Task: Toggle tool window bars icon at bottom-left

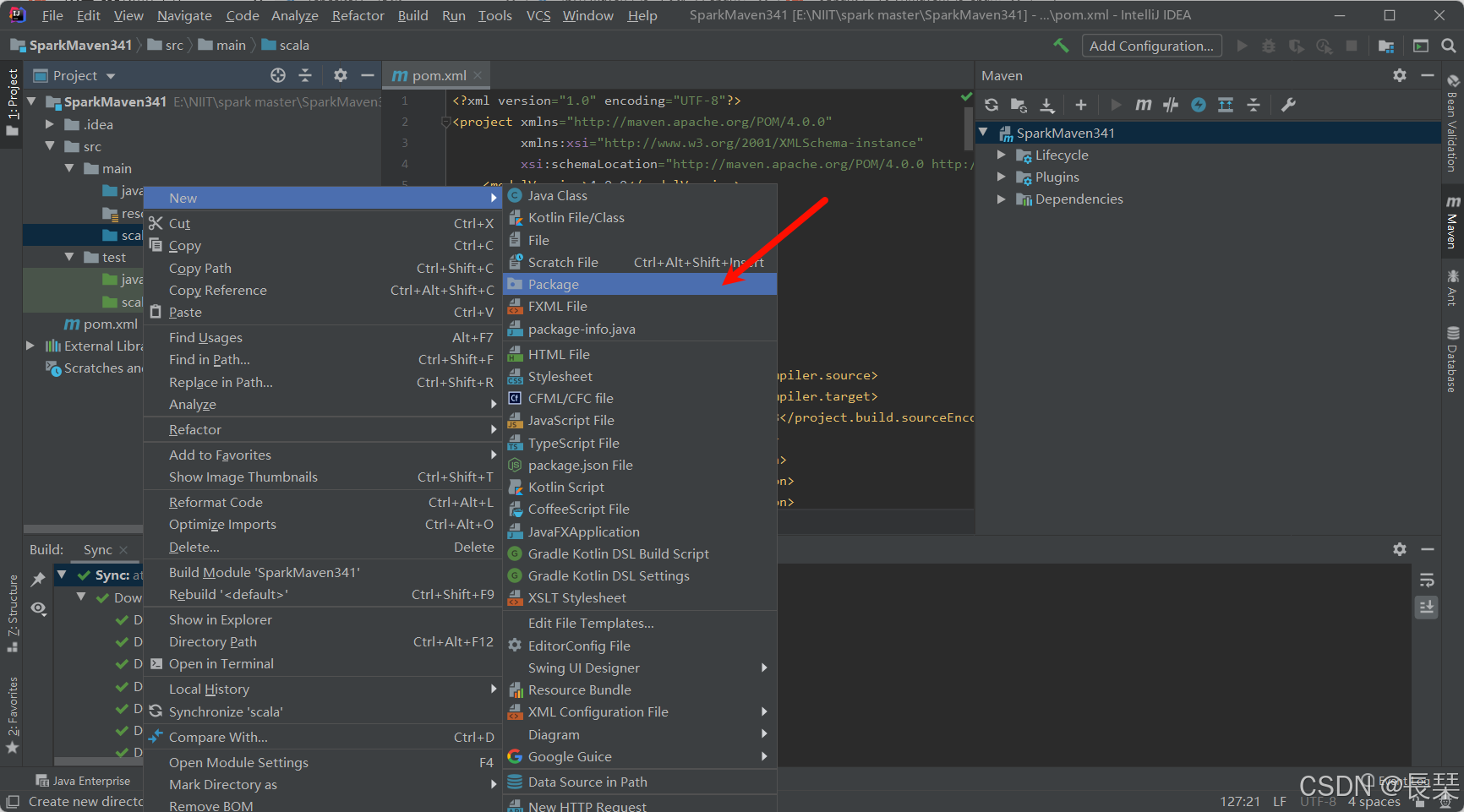Action: click(12, 802)
